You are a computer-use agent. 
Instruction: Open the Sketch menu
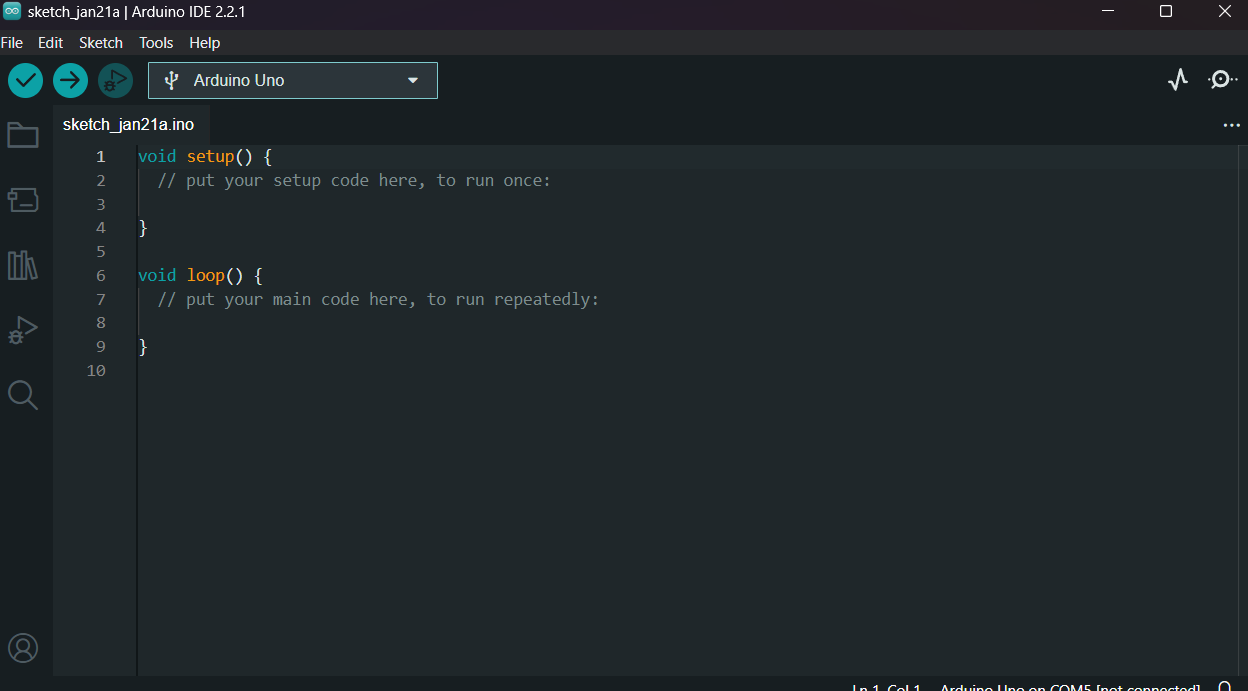coord(101,43)
